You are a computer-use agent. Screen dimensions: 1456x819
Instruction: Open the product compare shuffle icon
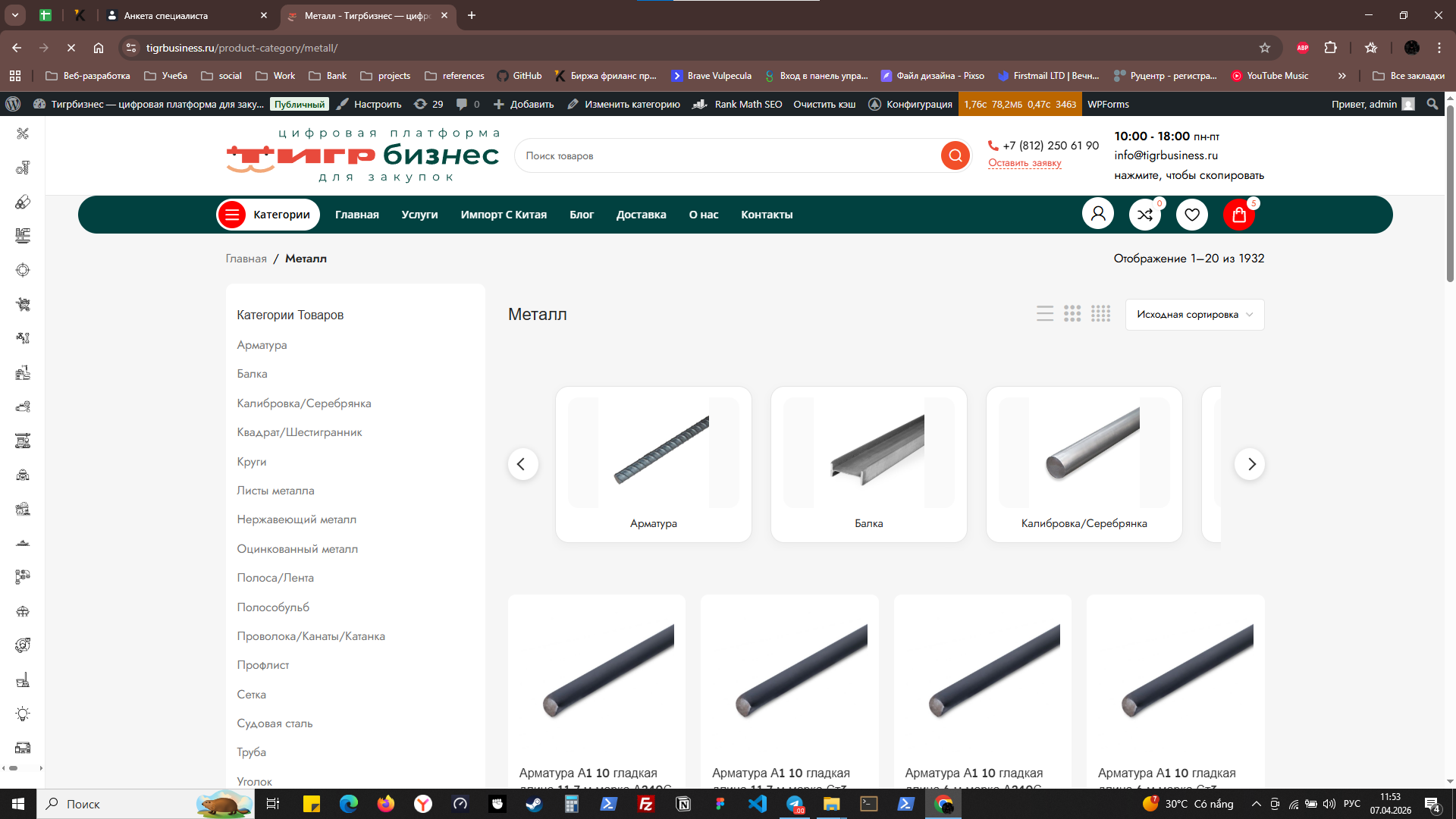1145,215
